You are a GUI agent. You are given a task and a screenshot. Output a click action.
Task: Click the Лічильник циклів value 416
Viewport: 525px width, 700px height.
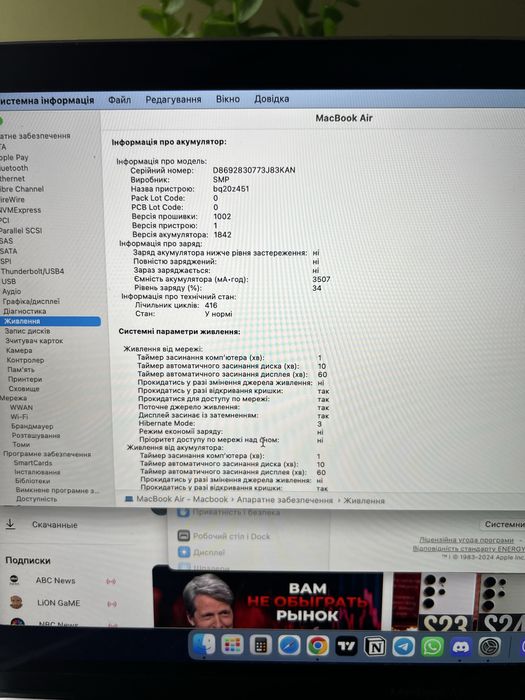pos(211,305)
